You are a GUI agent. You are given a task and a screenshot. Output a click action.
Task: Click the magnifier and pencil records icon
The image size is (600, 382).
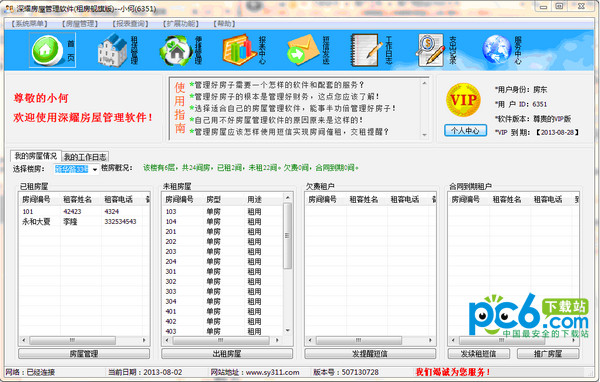(431, 50)
